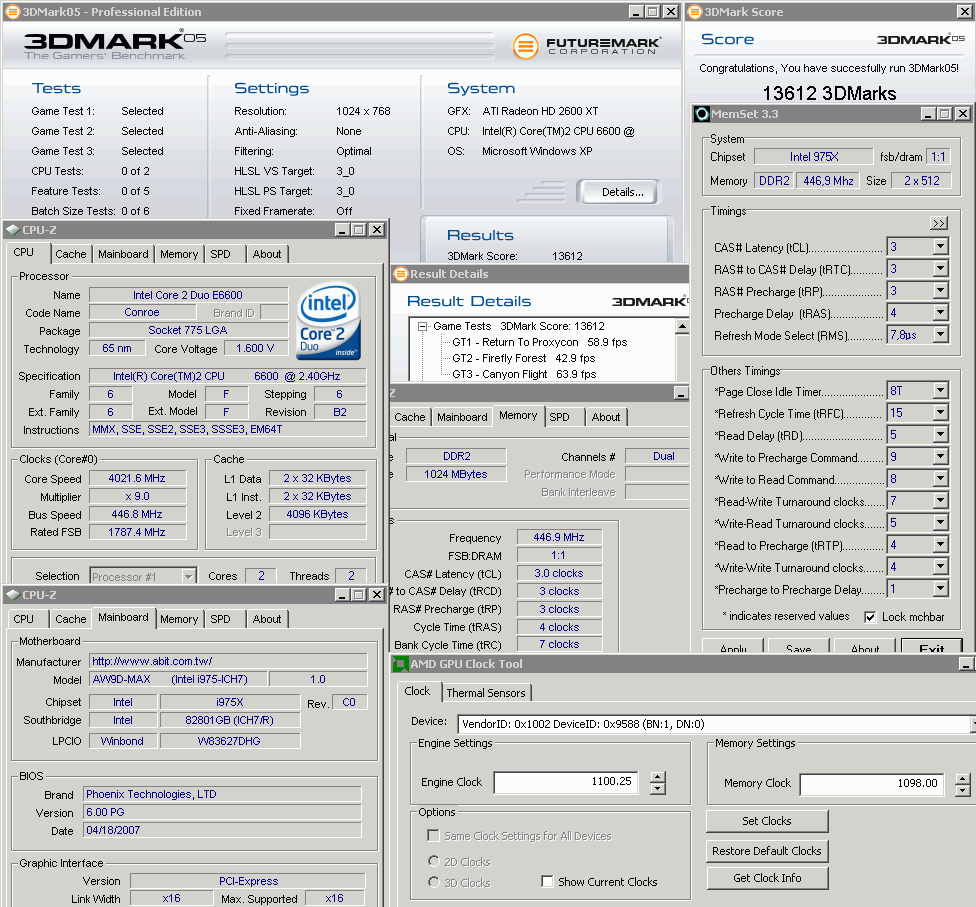Click the Memory Clock value field
Image resolution: width=976 pixels, height=907 pixels.
tap(871, 784)
